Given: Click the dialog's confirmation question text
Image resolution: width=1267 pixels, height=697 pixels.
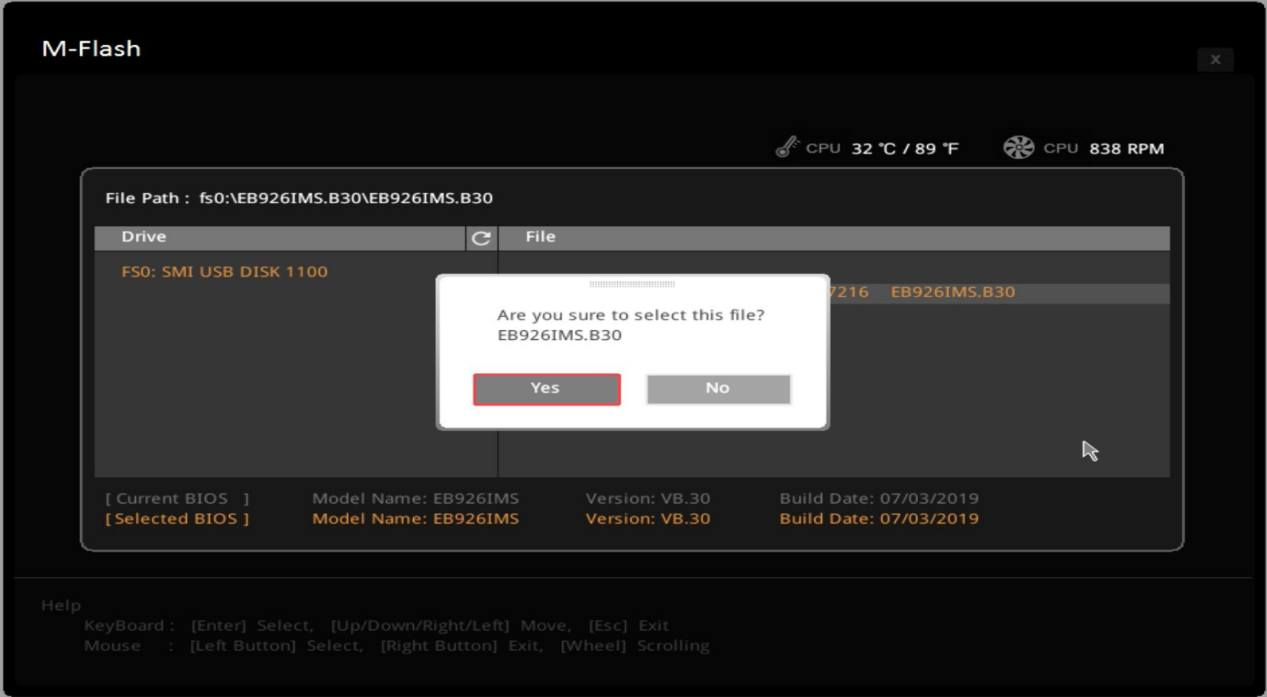Looking at the screenshot, I should coord(630,316).
